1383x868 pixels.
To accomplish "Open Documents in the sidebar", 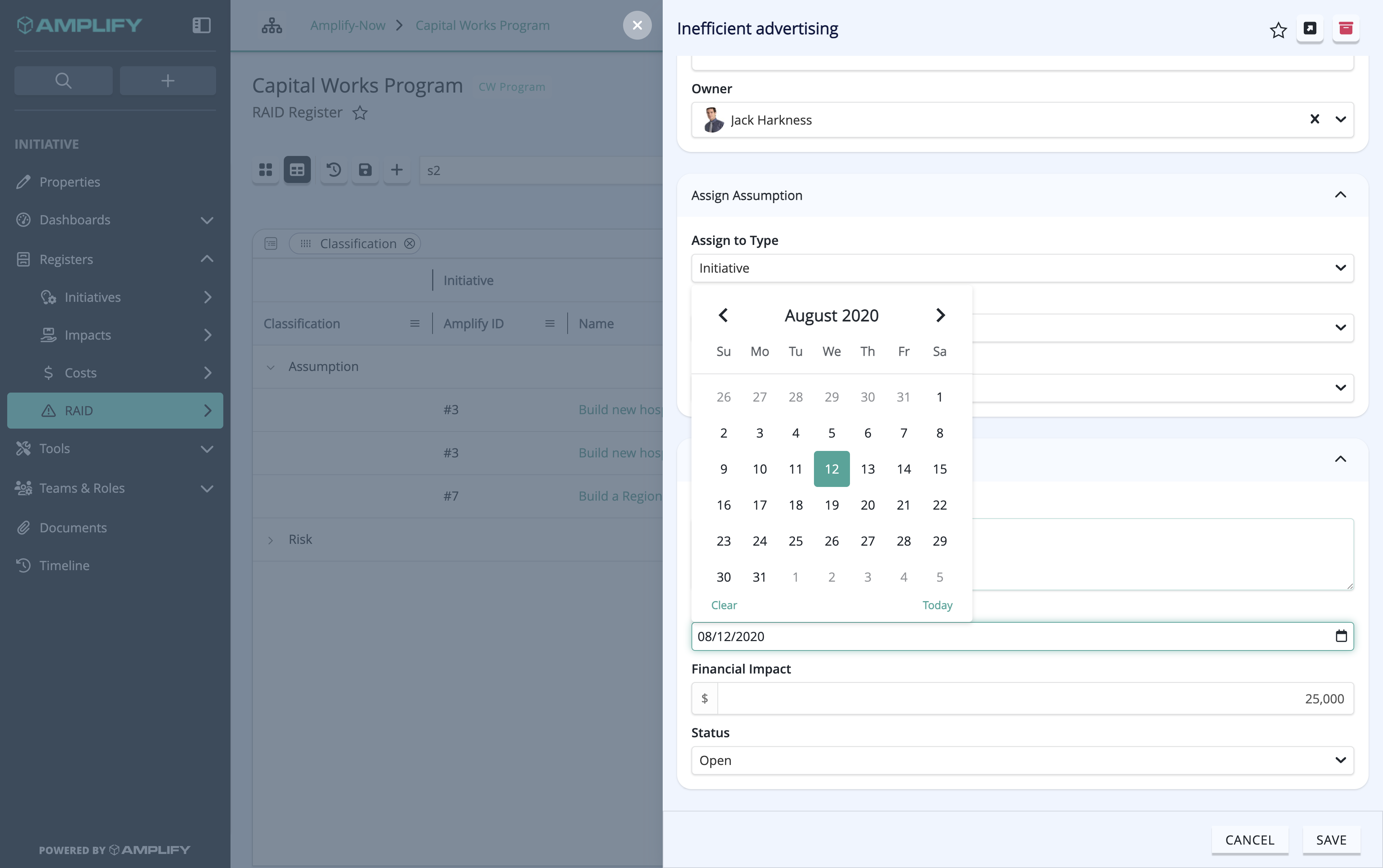I will tap(73, 528).
